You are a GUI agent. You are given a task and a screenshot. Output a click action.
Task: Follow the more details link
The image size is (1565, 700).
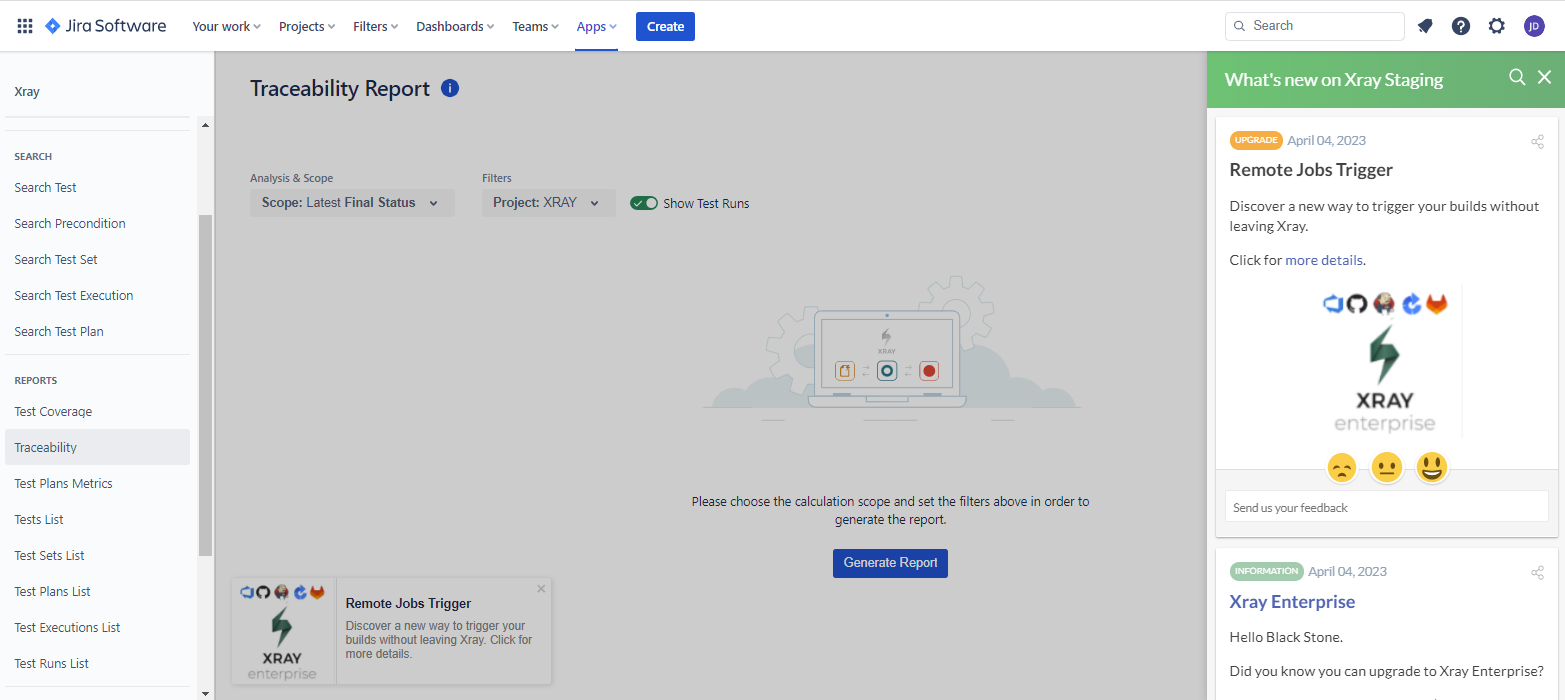(1324, 260)
